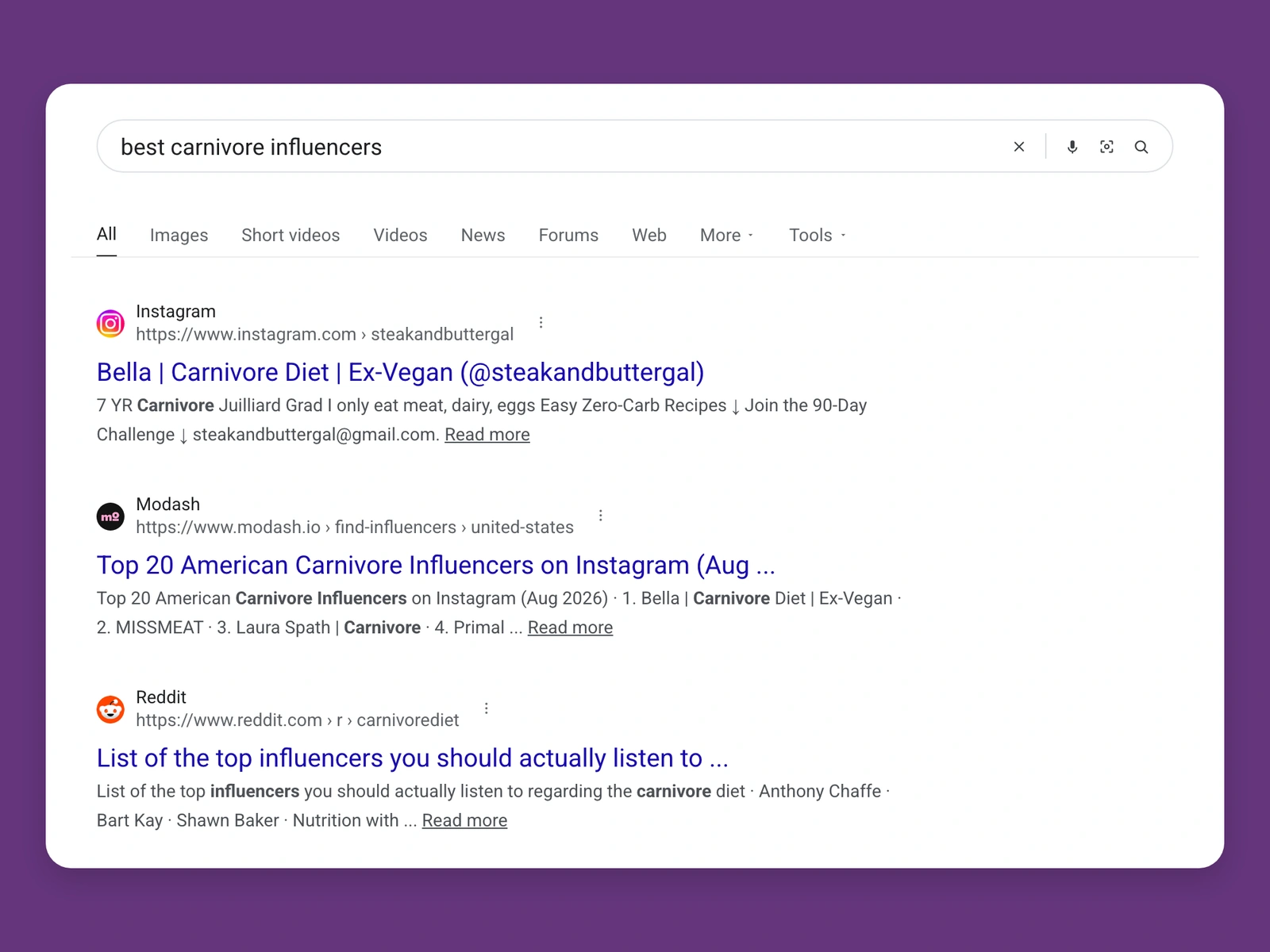This screenshot has height=952, width=1270.
Task: Click Read more under Modash result
Action: (x=570, y=628)
